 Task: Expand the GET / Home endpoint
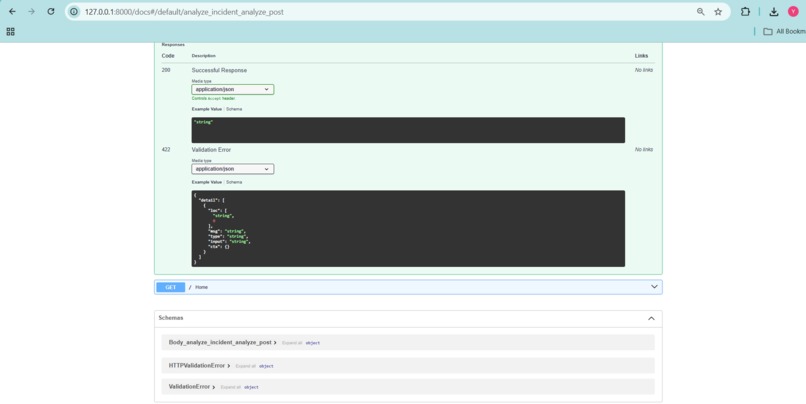408,287
